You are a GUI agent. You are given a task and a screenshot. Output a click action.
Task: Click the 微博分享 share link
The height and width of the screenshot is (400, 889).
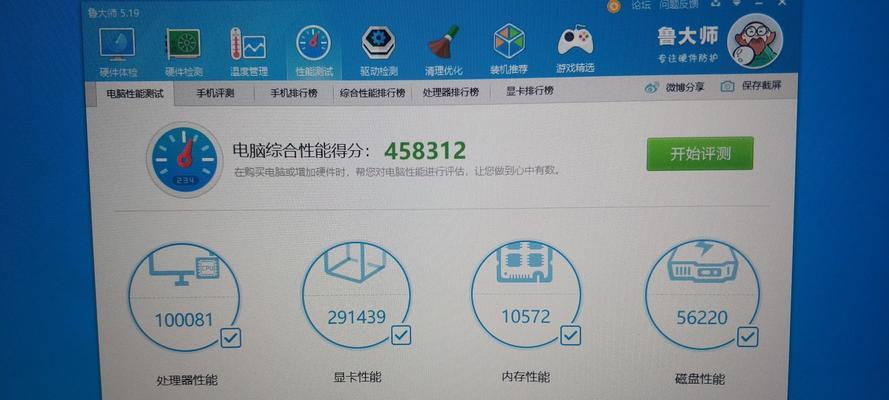pyautogui.click(x=684, y=87)
